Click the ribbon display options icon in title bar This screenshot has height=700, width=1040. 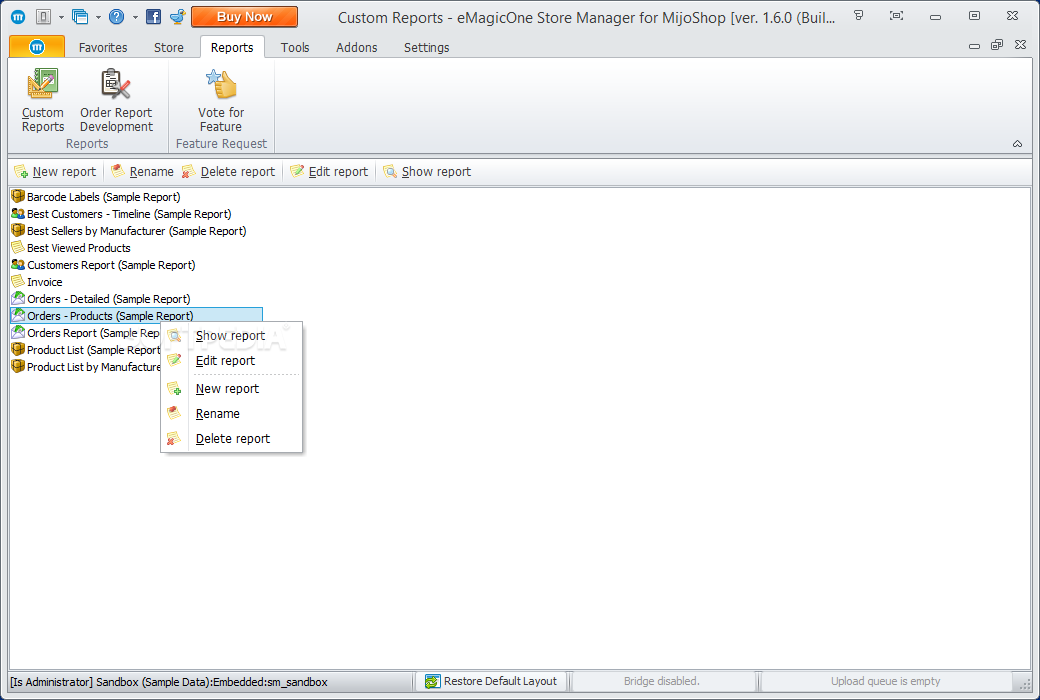859,15
